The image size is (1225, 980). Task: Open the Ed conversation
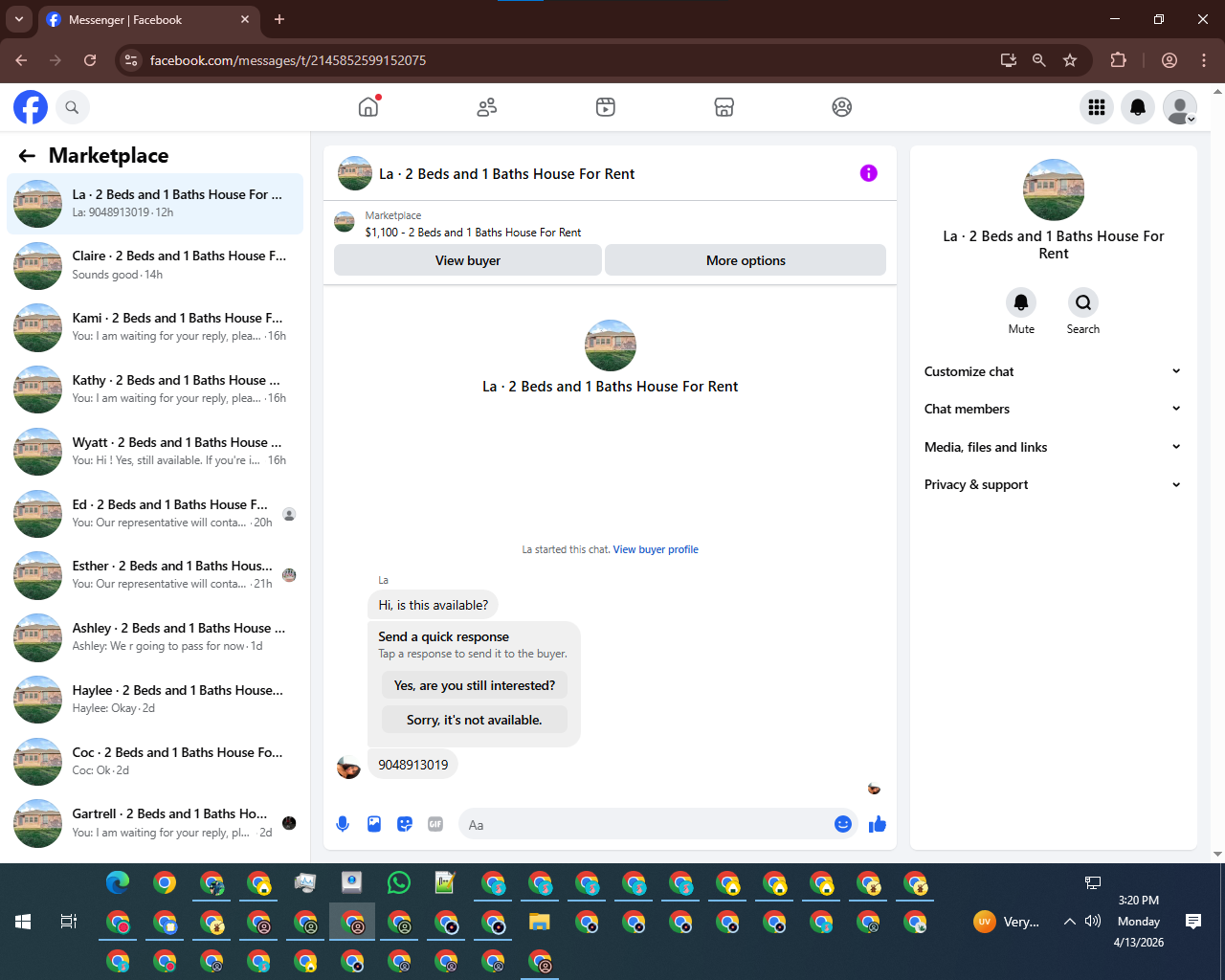pos(155,514)
